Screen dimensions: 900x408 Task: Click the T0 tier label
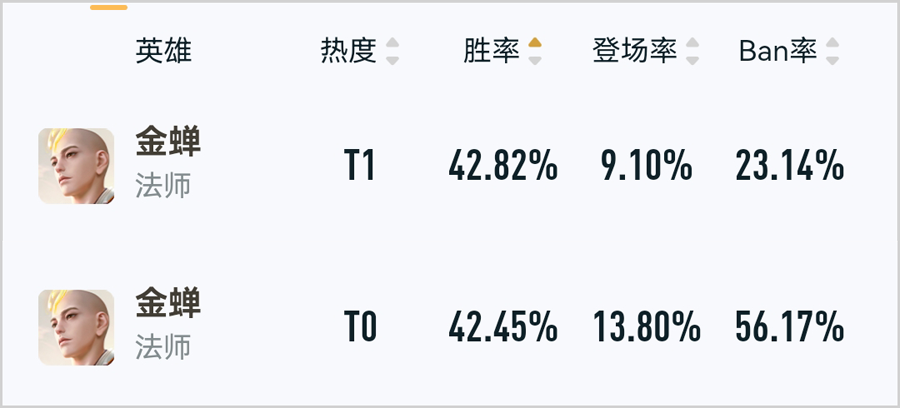[x=360, y=327]
